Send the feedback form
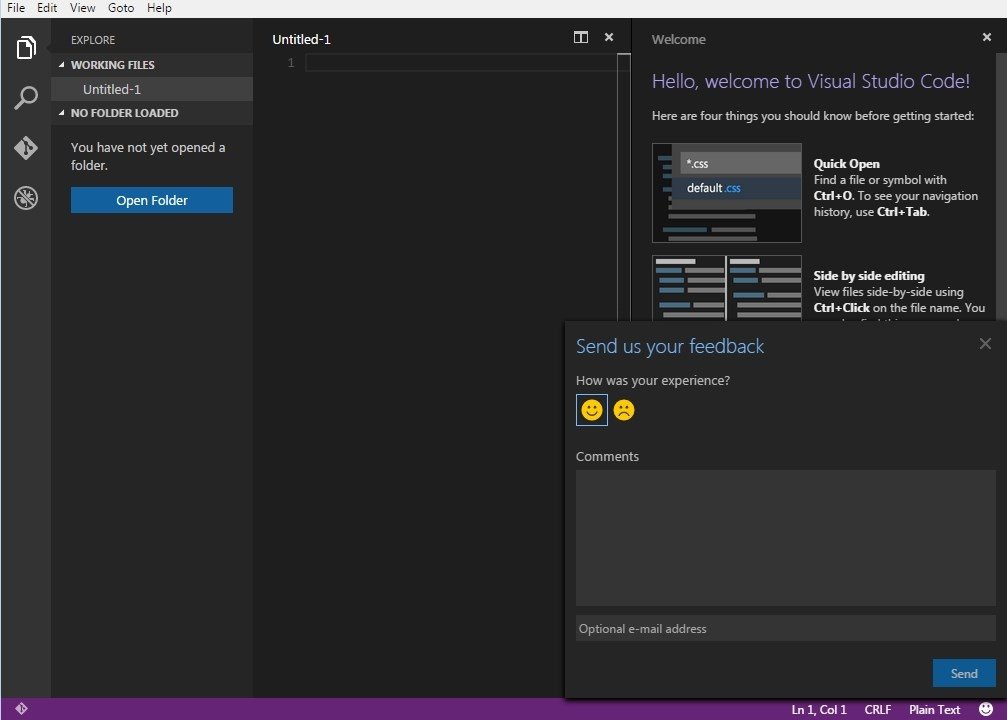Screen dimensions: 1007x720 click(x=963, y=673)
